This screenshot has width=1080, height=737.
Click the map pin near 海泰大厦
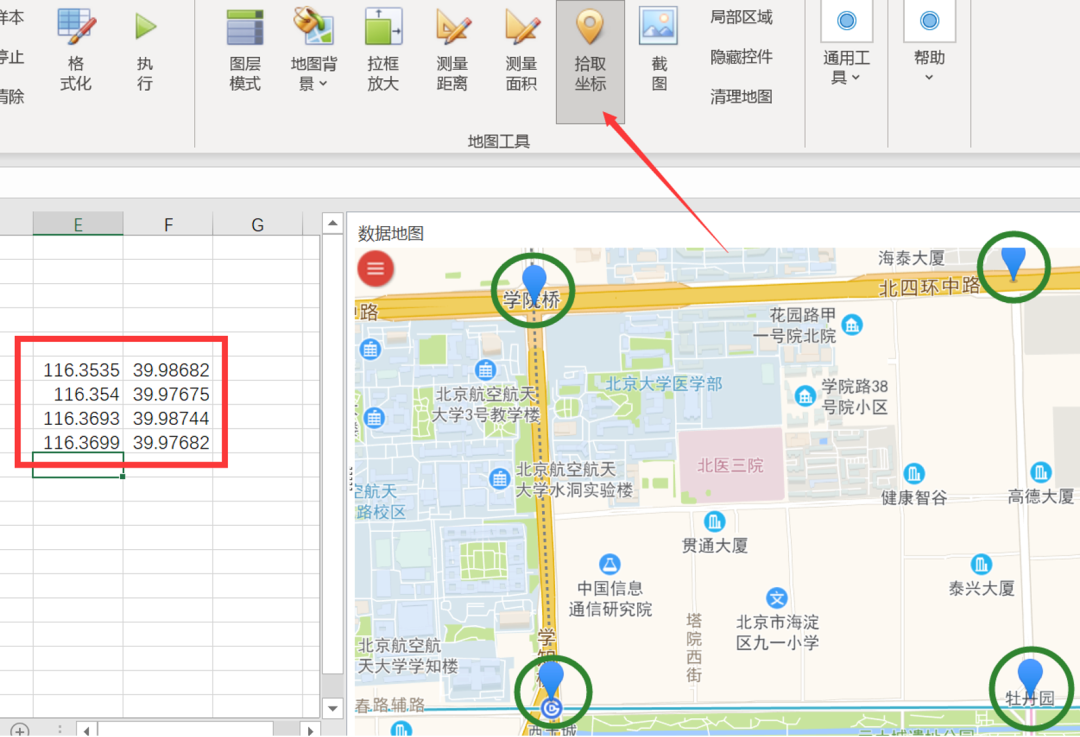tap(1013, 263)
